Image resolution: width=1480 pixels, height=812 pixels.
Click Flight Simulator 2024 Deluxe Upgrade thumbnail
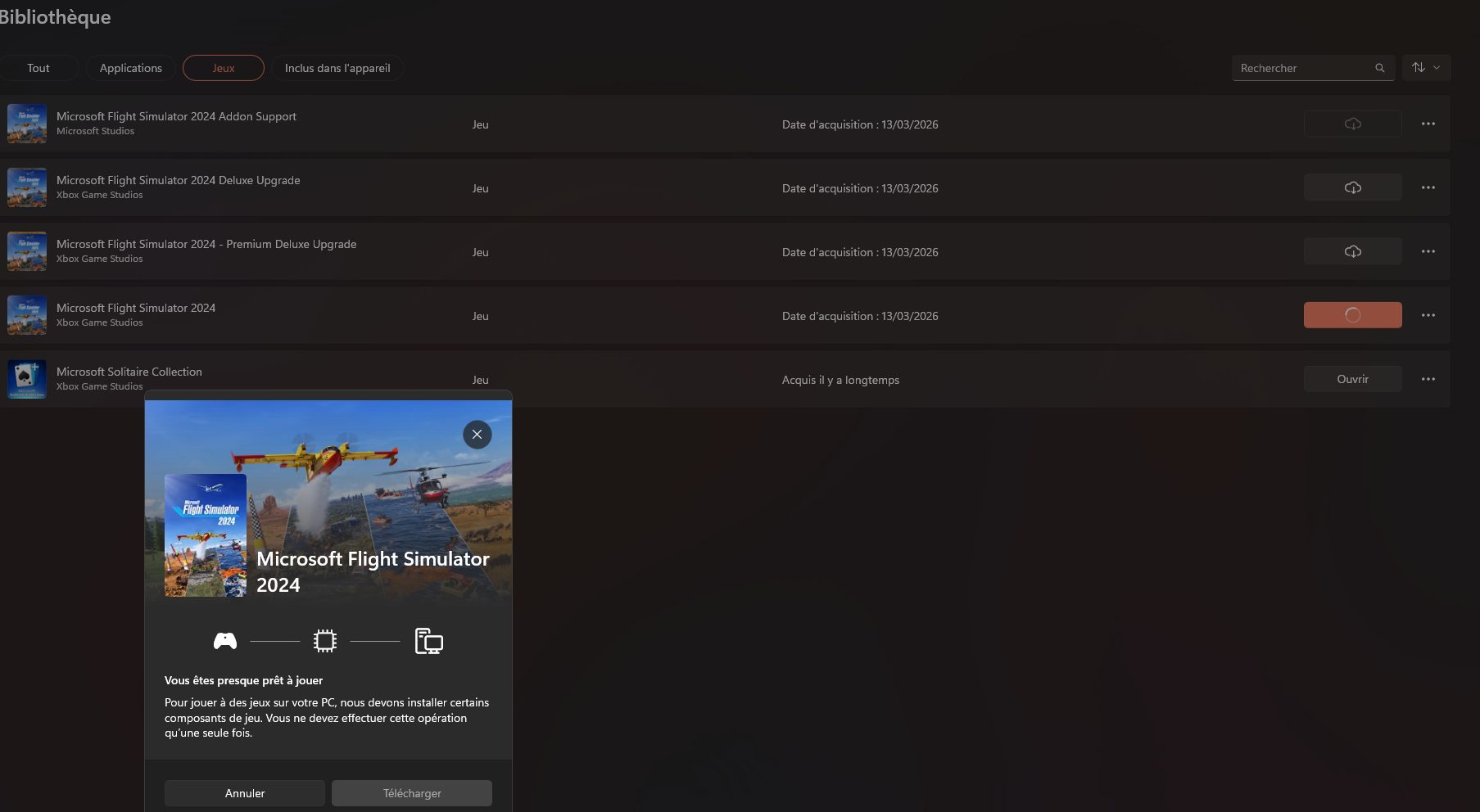[27, 187]
